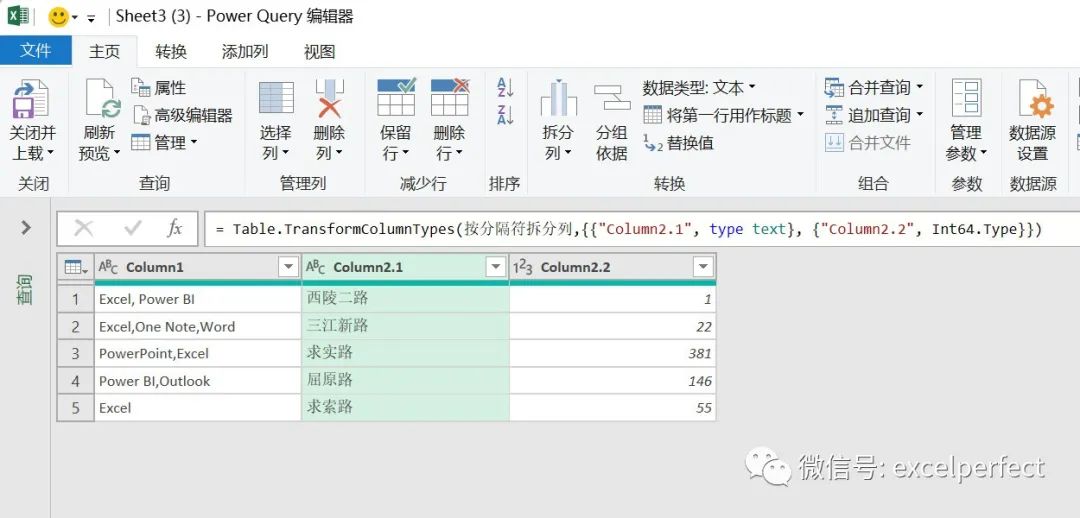Click the Remove Columns icon (删除列)
This screenshot has height=518, width=1080.
329,97
